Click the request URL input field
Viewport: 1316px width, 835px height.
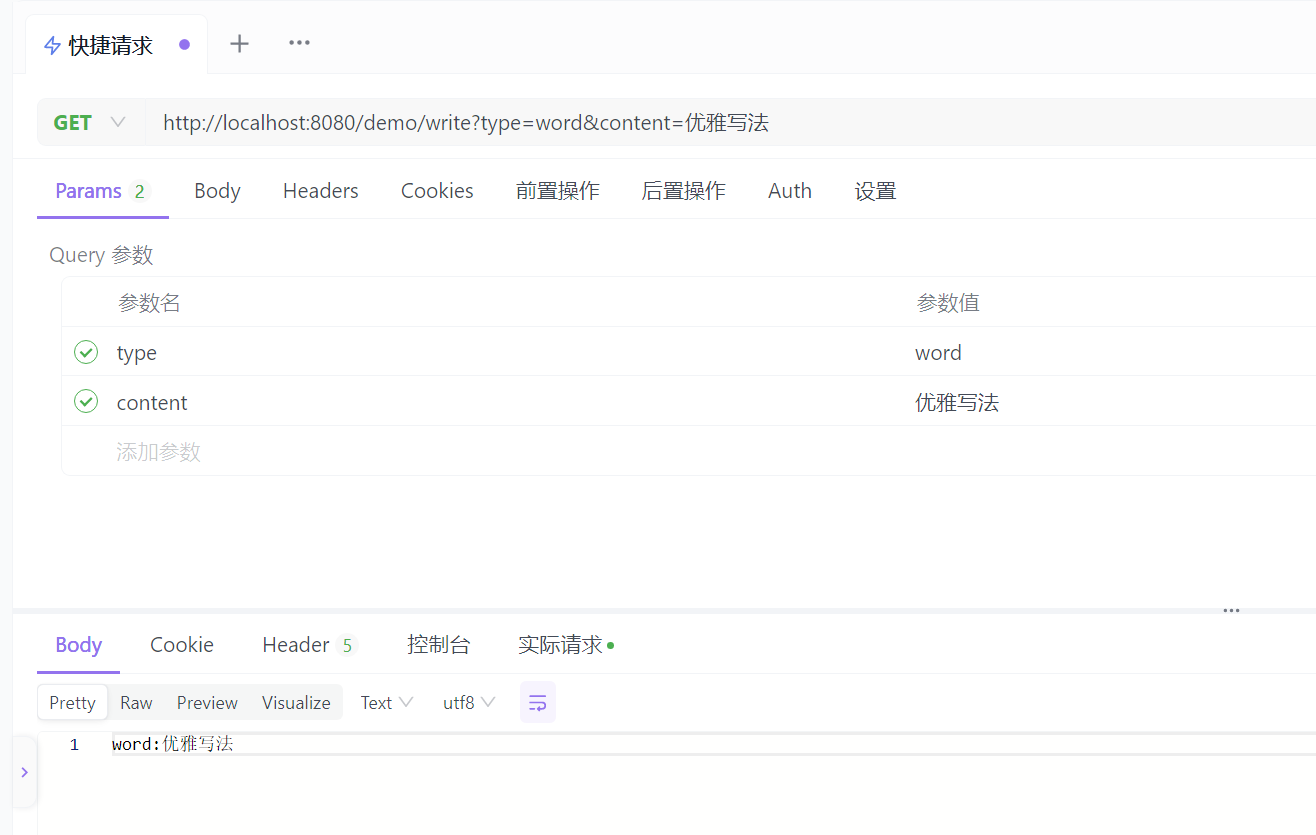point(730,122)
